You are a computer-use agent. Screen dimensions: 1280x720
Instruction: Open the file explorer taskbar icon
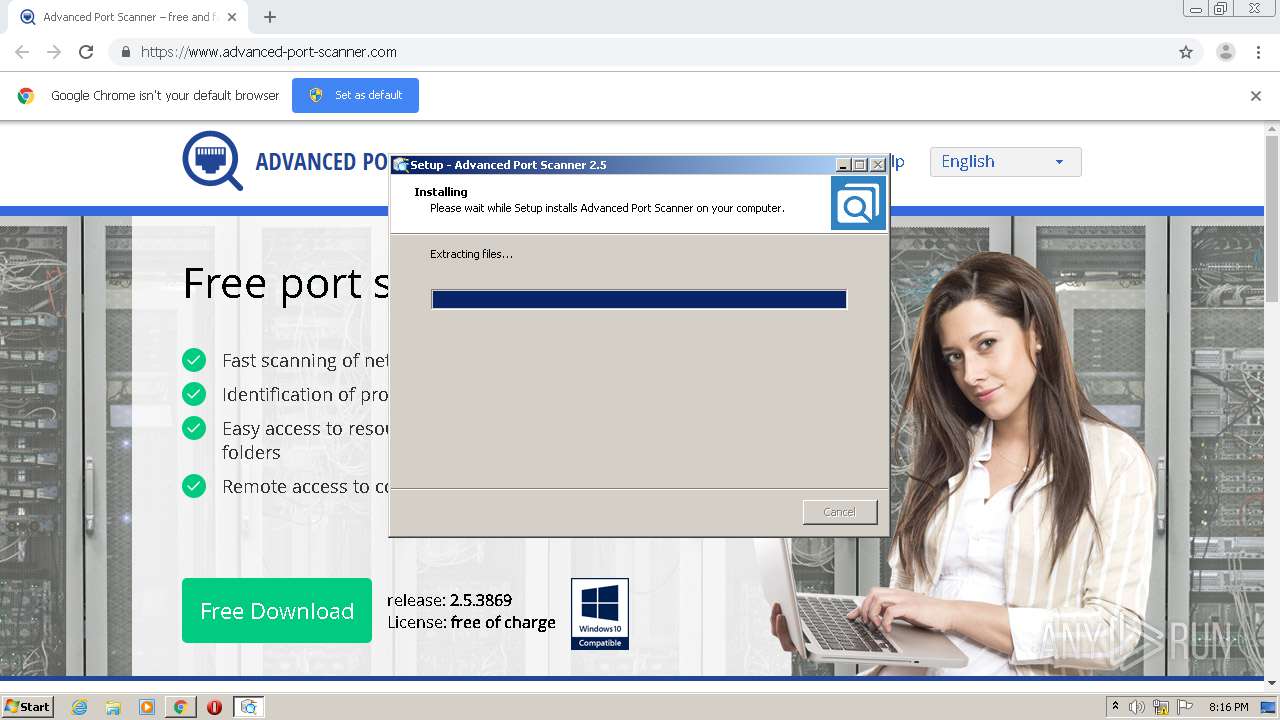[x=113, y=707]
